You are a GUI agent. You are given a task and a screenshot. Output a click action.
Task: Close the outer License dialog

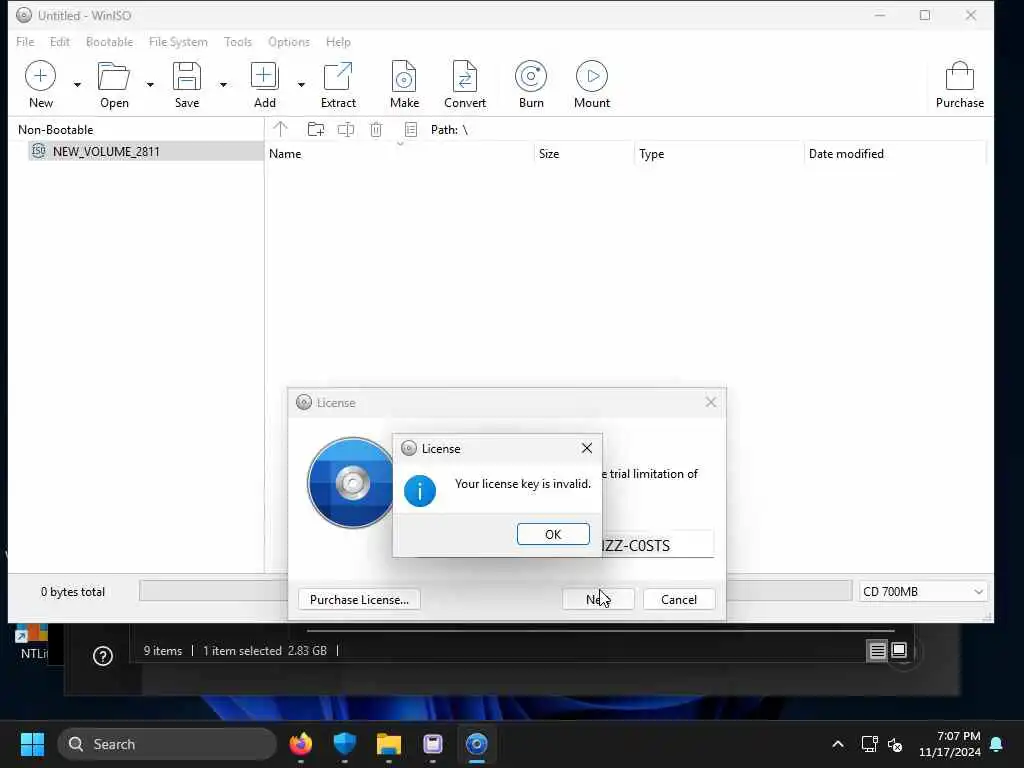[x=711, y=402]
